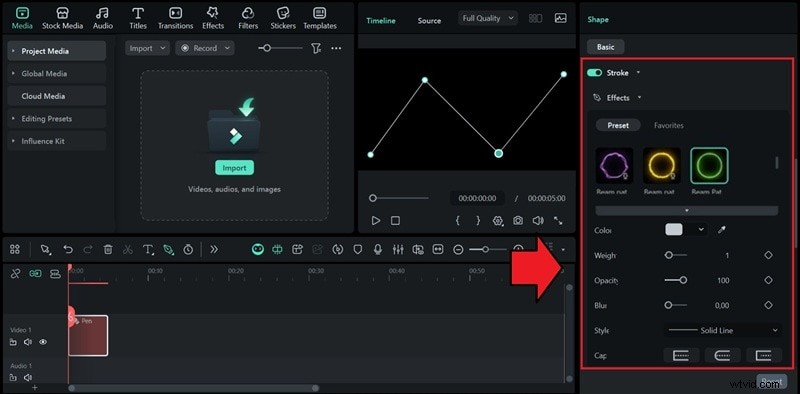
Task: Add keyframe for Opacity
Action: pos(768,280)
